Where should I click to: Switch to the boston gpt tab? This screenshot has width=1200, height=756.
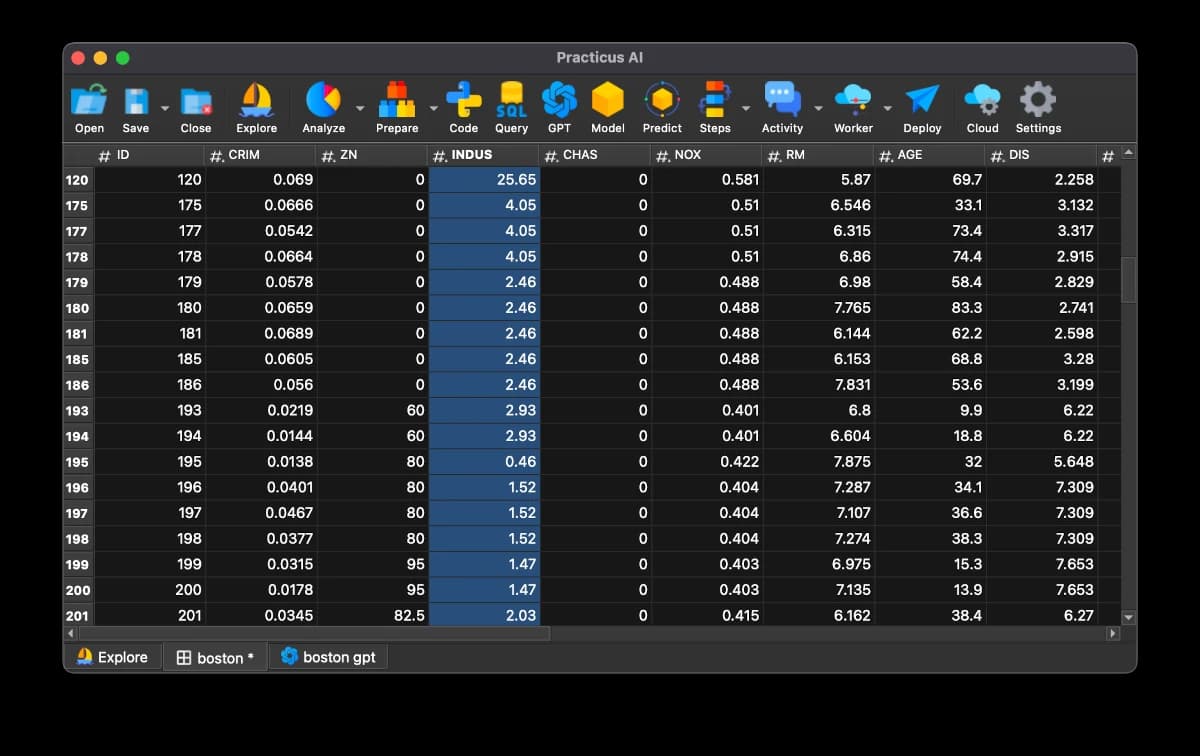coord(329,657)
